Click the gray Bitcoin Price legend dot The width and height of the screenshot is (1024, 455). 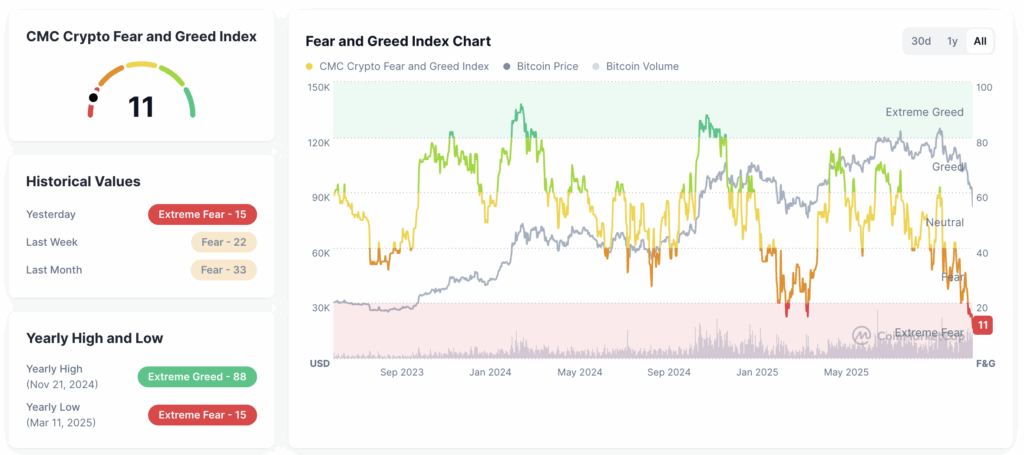pyautogui.click(x=507, y=67)
